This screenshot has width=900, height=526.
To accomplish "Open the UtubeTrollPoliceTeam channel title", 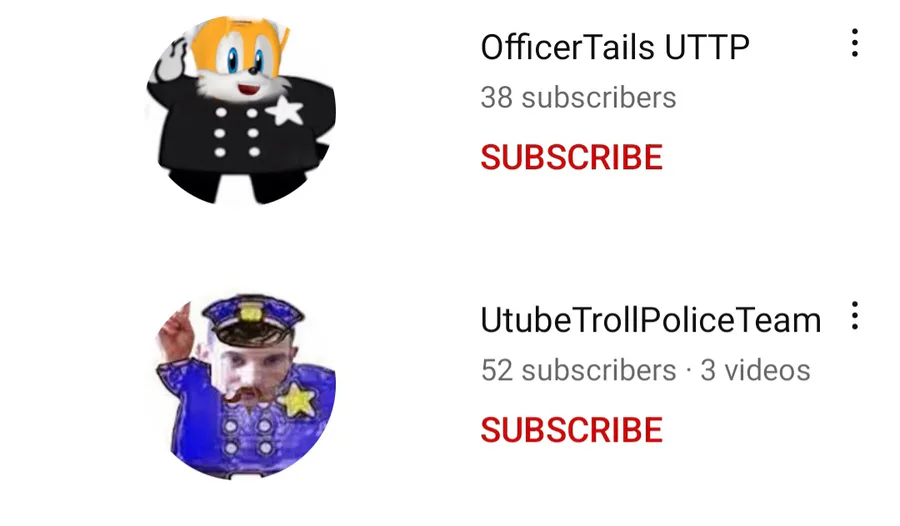I will click(651, 320).
